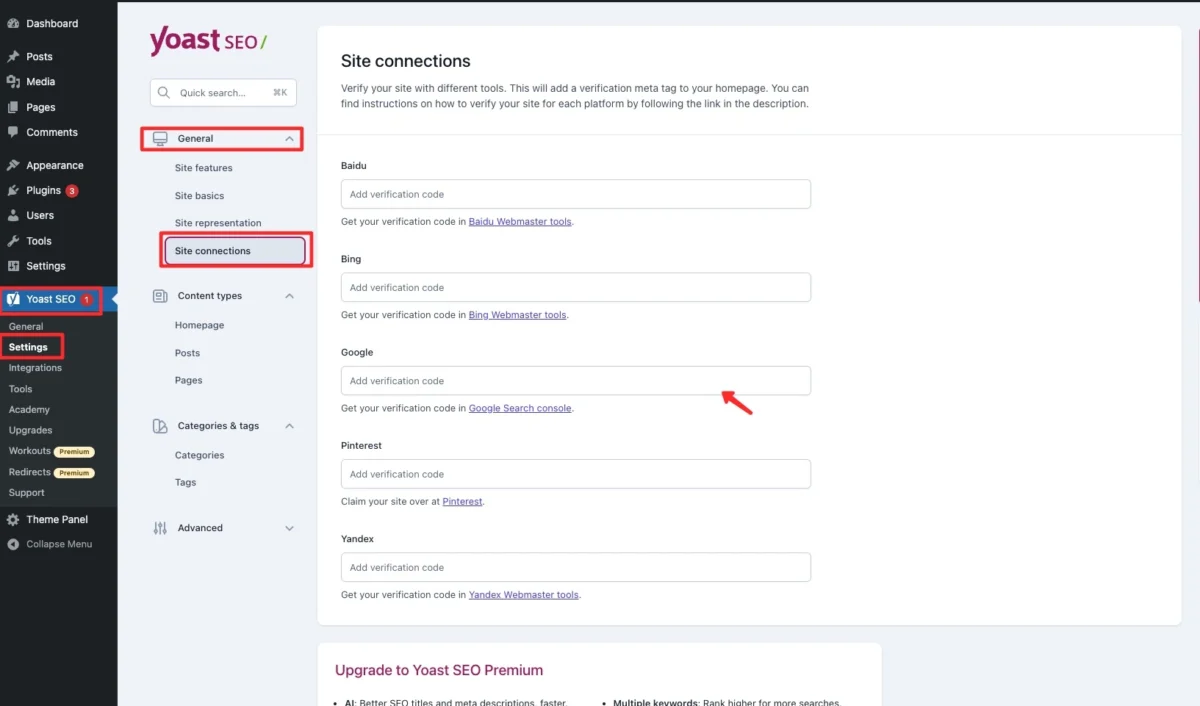Follow the Google Search console link

(520, 408)
